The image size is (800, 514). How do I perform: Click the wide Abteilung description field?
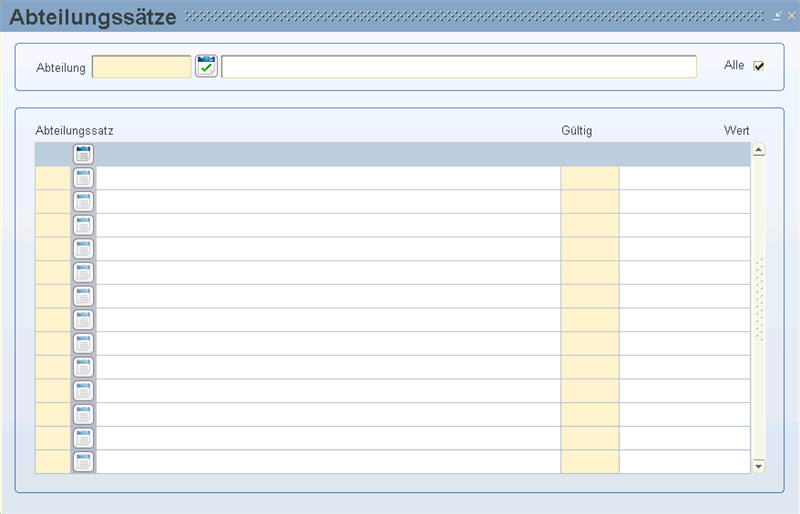tap(459, 67)
